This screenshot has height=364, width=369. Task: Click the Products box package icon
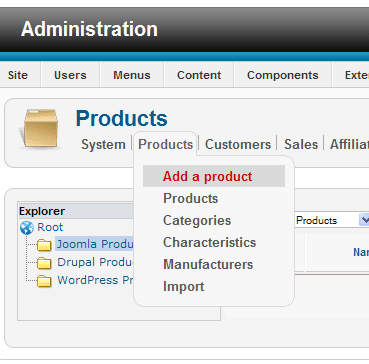point(39,128)
